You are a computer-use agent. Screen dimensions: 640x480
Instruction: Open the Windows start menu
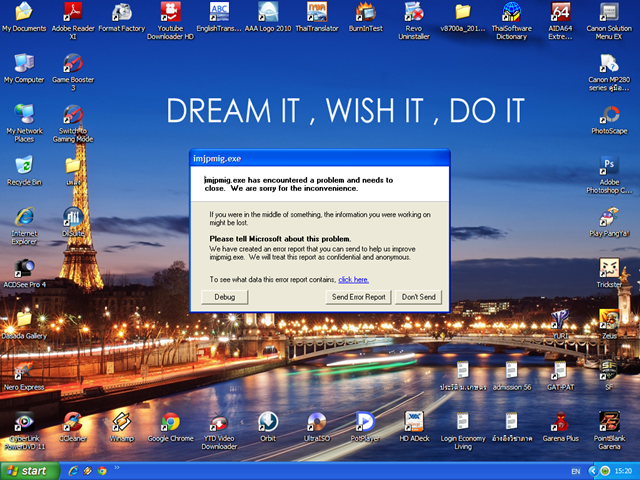click(29, 471)
